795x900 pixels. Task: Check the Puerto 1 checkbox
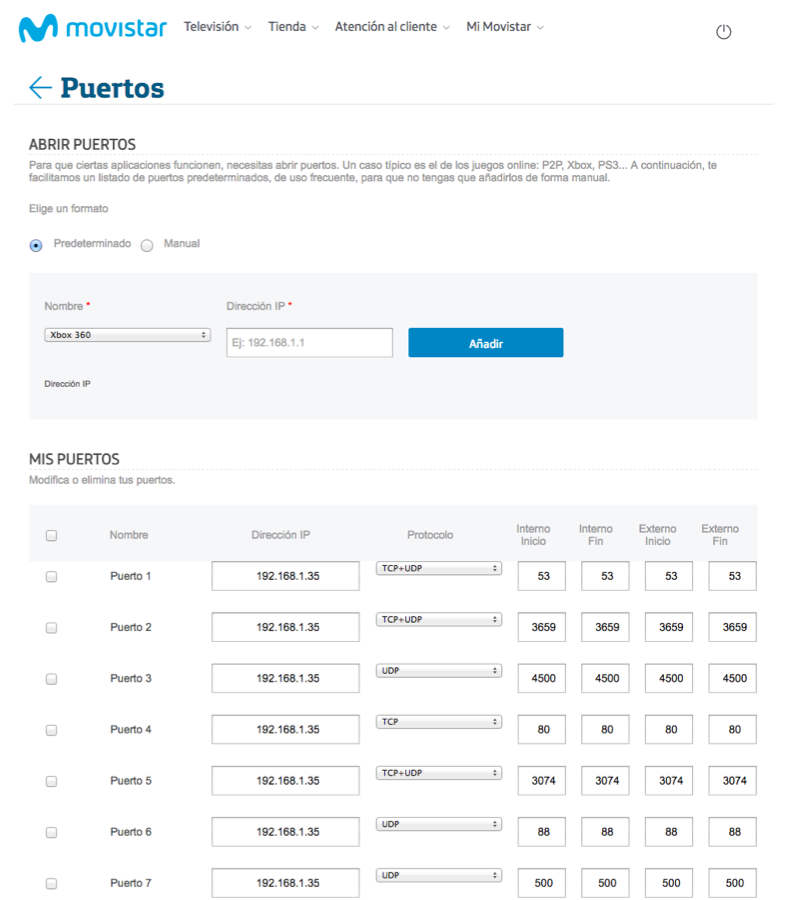(x=52, y=577)
